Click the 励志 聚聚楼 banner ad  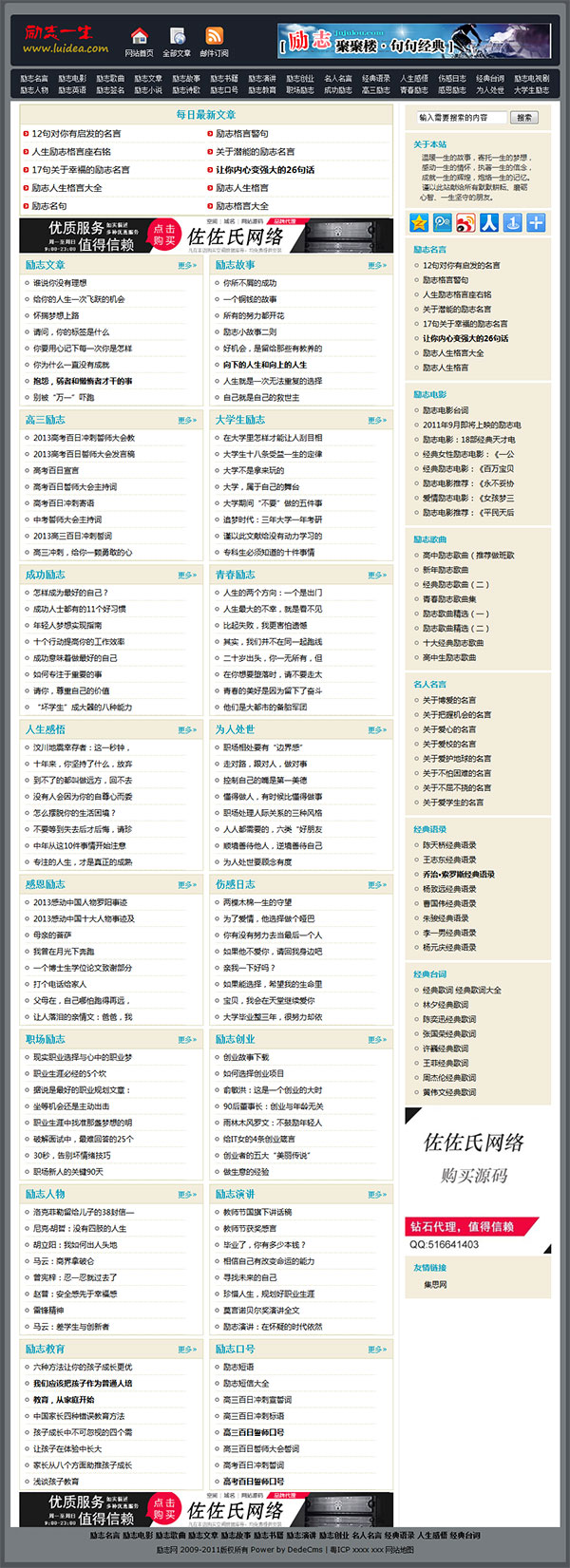coord(414,41)
